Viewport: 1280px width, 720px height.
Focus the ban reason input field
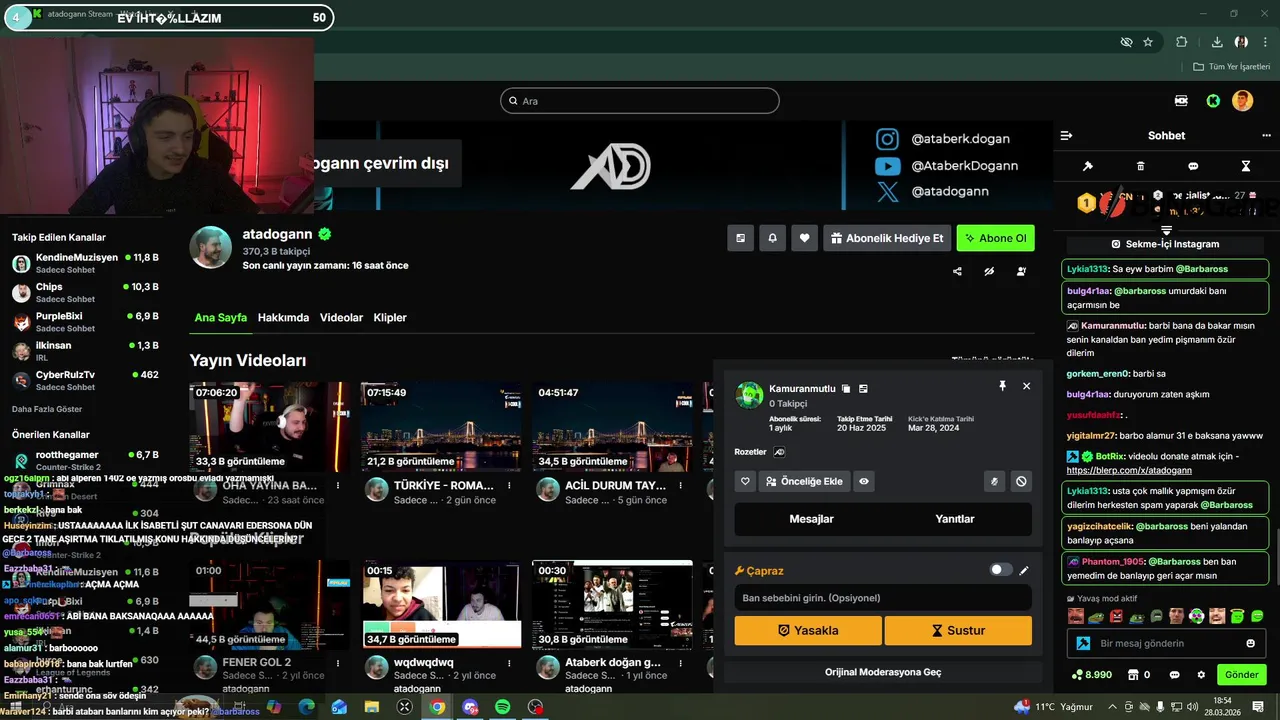883,598
